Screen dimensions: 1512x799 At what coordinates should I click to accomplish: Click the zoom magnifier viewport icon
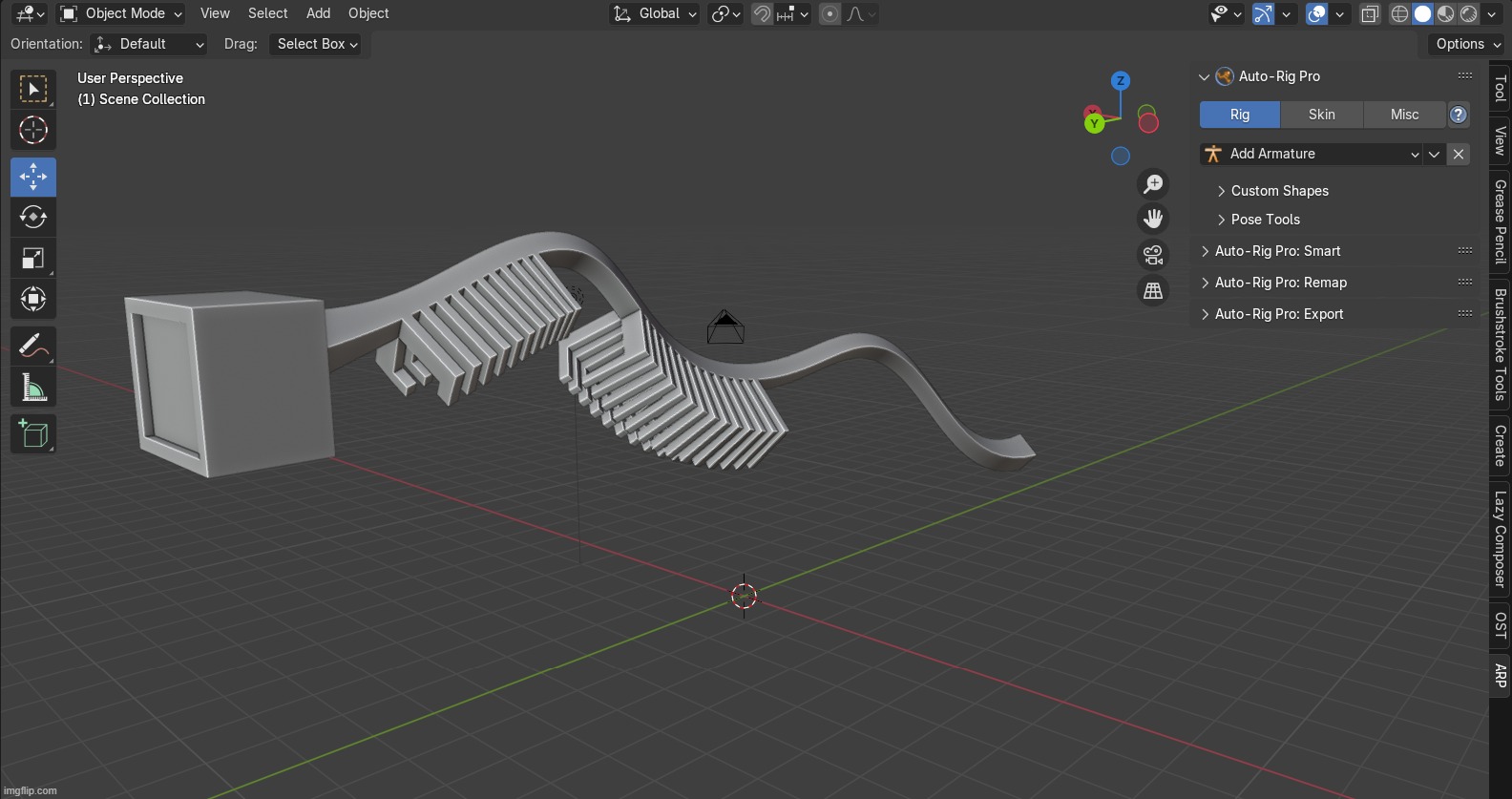coord(1153,183)
